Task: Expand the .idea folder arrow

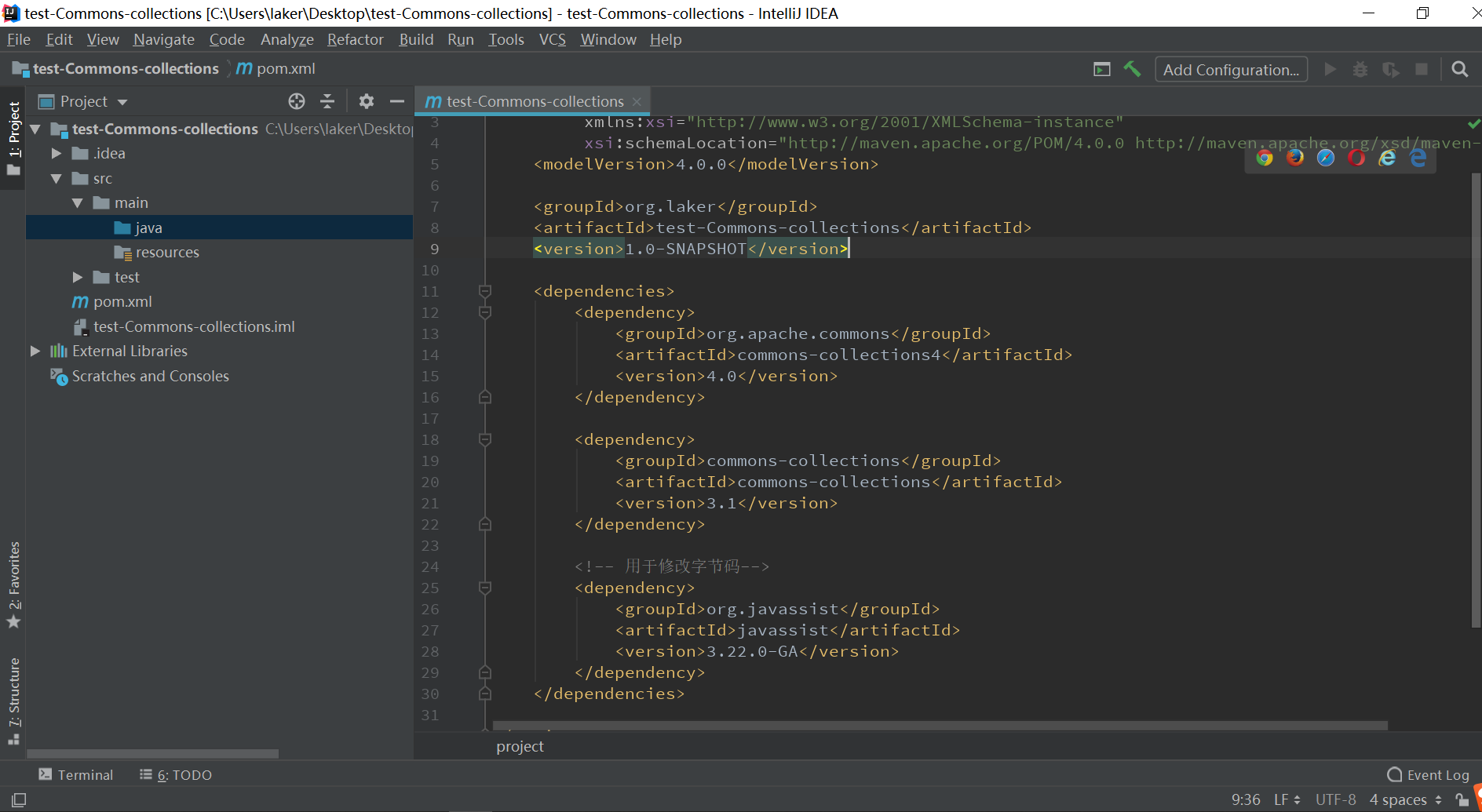Action: [57, 154]
